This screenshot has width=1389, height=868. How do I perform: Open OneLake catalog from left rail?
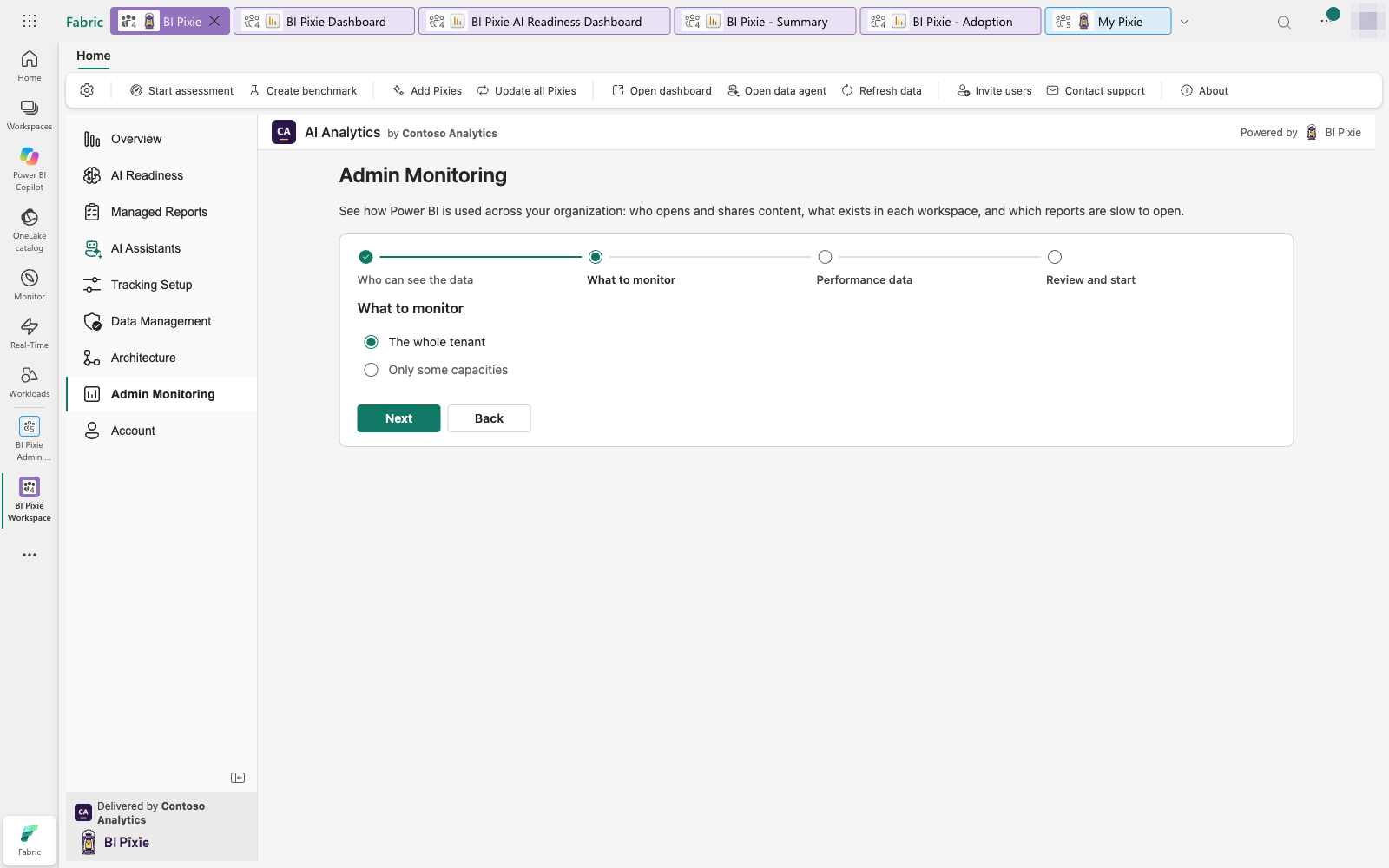[30, 229]
